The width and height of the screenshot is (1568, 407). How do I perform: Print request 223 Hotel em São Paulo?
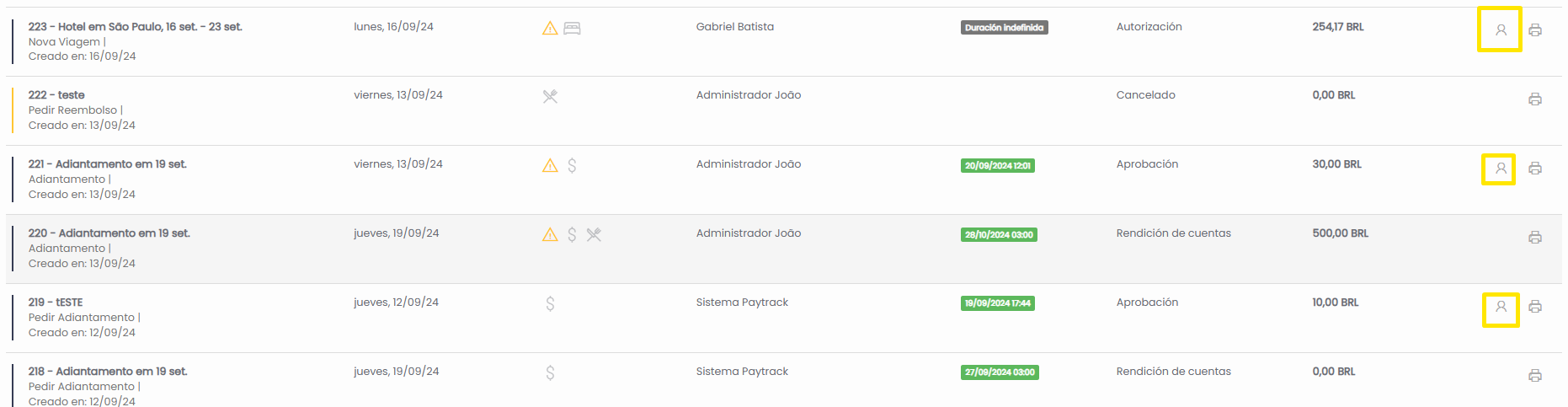1535,30
